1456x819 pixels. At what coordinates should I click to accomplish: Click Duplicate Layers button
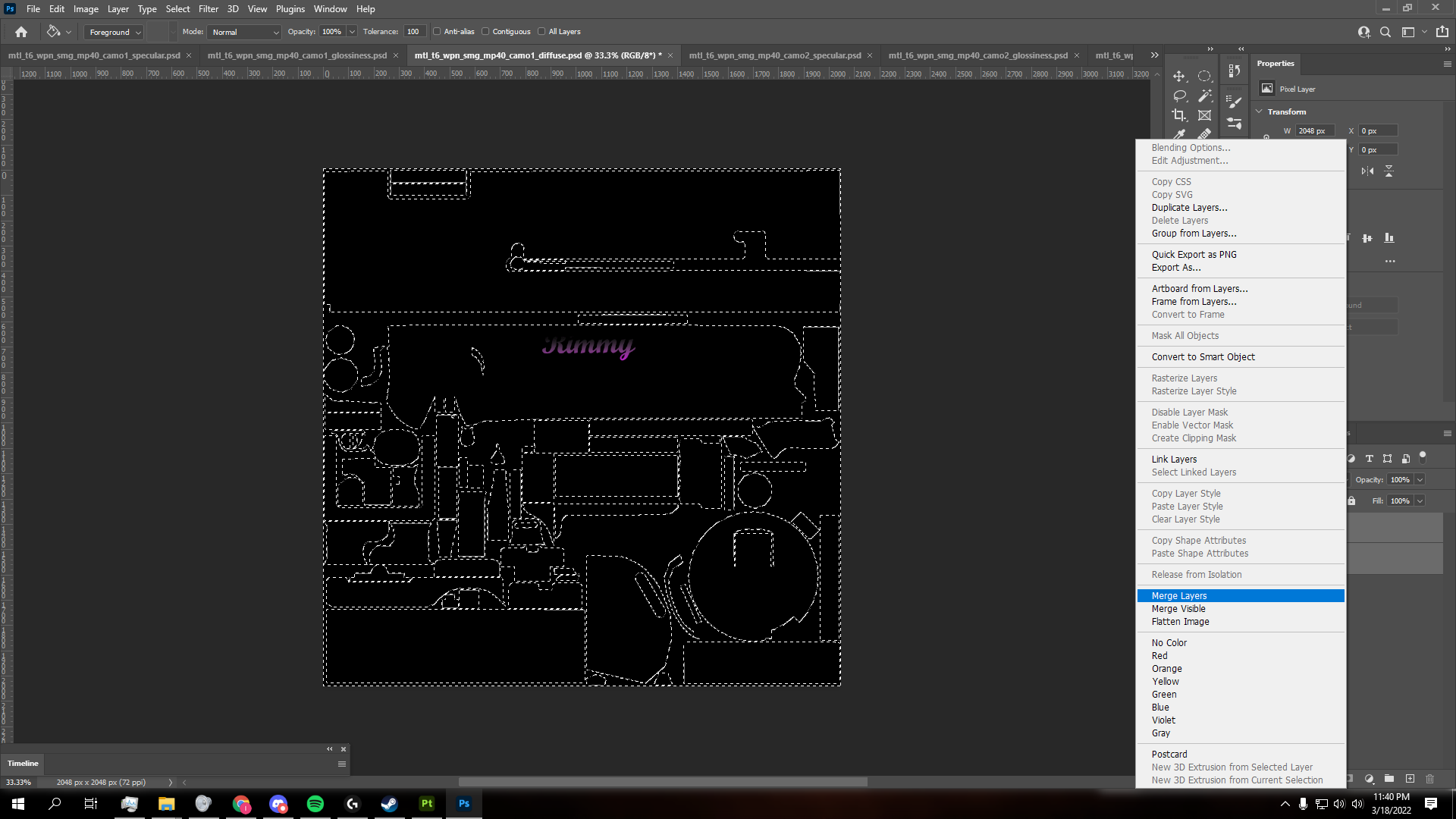[1189, 207]
